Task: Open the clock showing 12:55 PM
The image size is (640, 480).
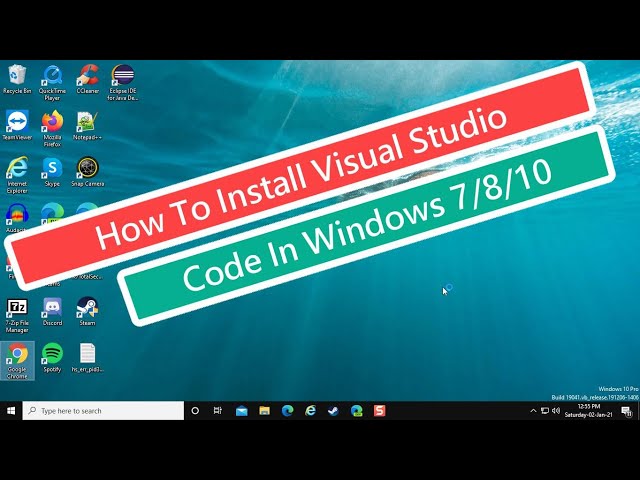Action: click(x=589, y=411)
